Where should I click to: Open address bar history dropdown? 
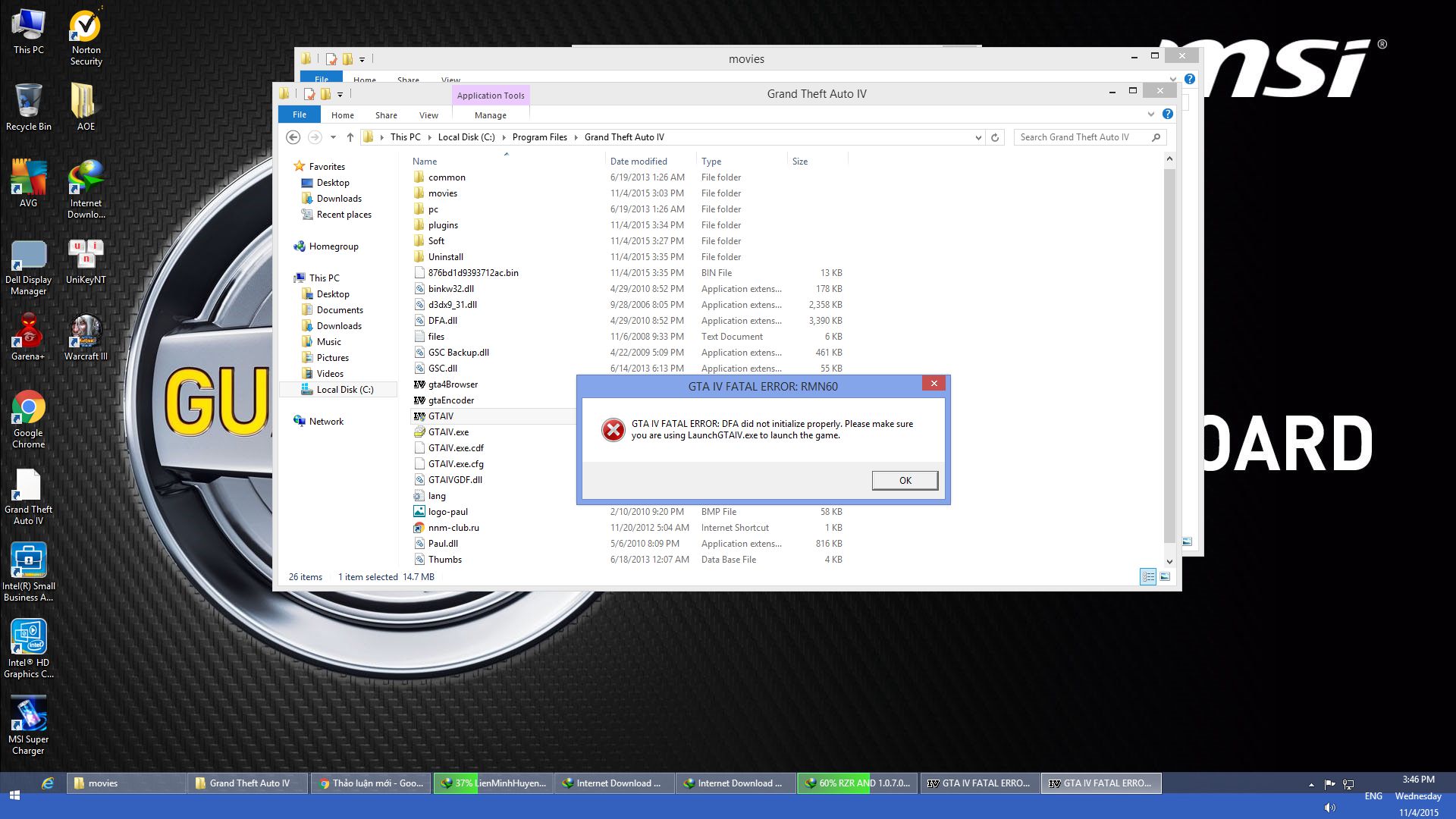tap(977, 137)
